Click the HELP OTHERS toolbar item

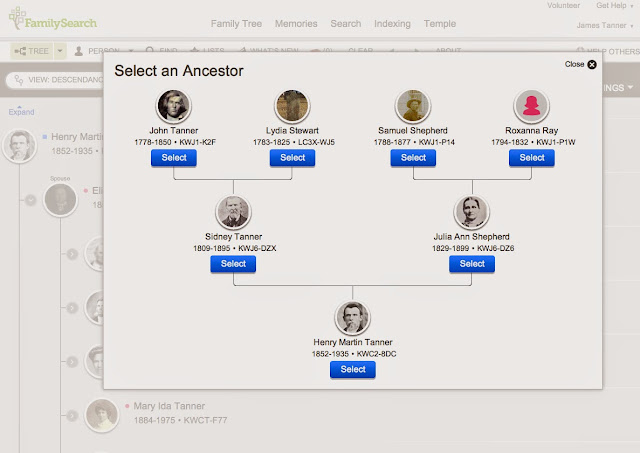click(608, 51)
